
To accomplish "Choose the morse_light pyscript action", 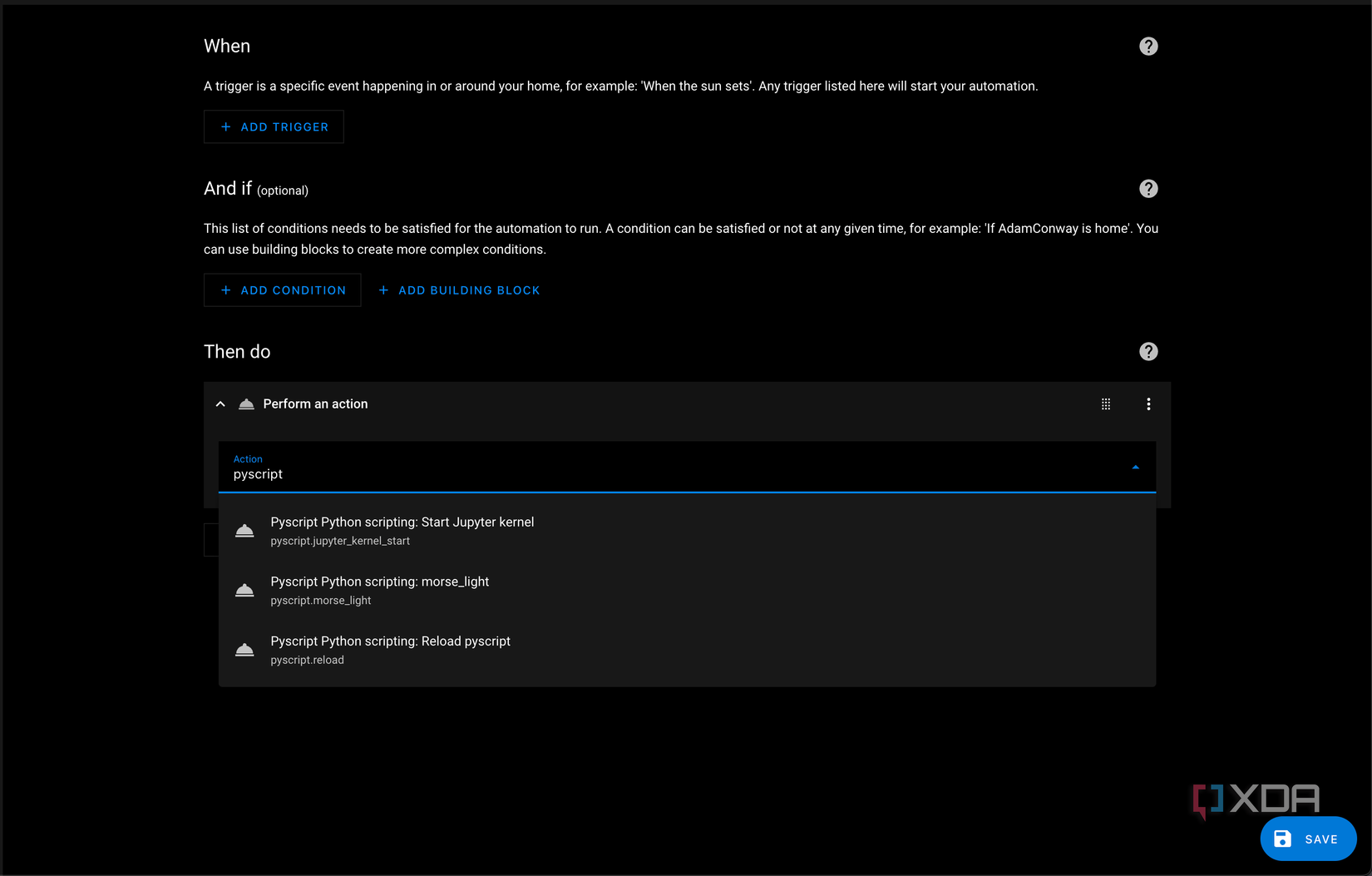I will pyautogui.click(x=380, y=590).
